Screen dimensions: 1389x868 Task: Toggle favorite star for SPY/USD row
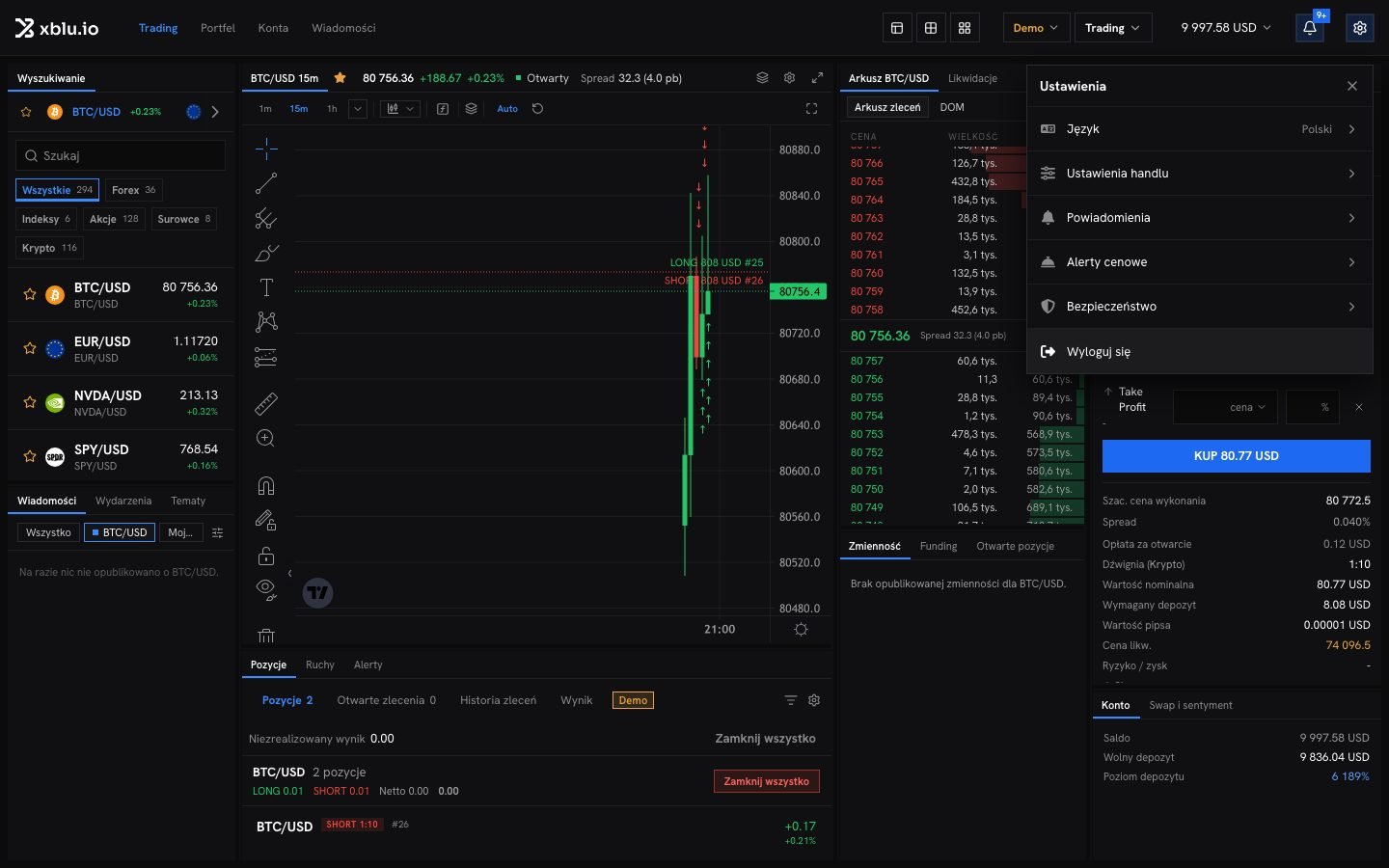click(x=30, y=457)
